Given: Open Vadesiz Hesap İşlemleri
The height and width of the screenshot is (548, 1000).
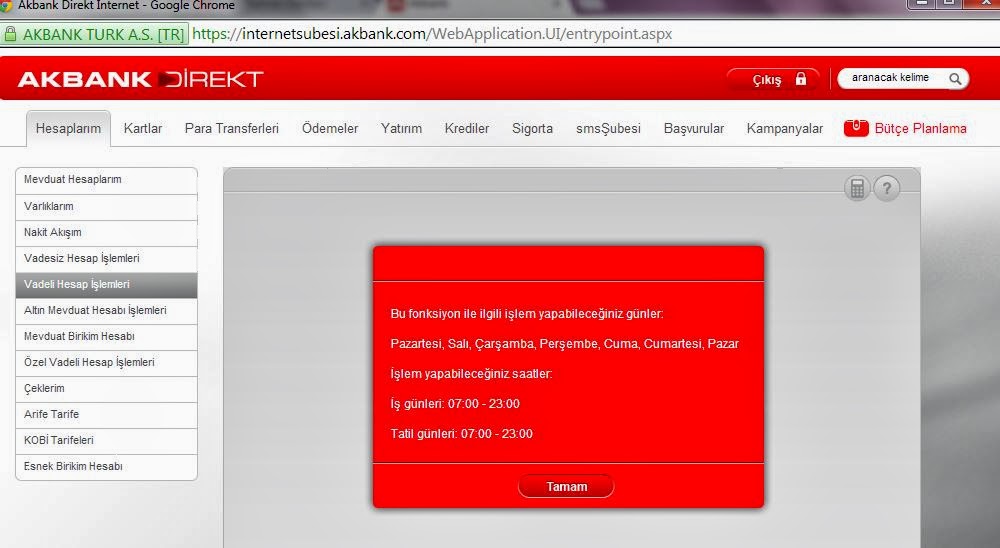Looking at the screenshot, I should point(106,259).
